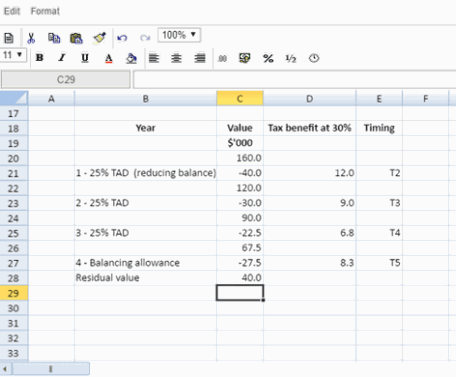The width and height of the screenshot is (456, 377).
Task: Click the cell with -30.0
Action: (x=240, y=203)
